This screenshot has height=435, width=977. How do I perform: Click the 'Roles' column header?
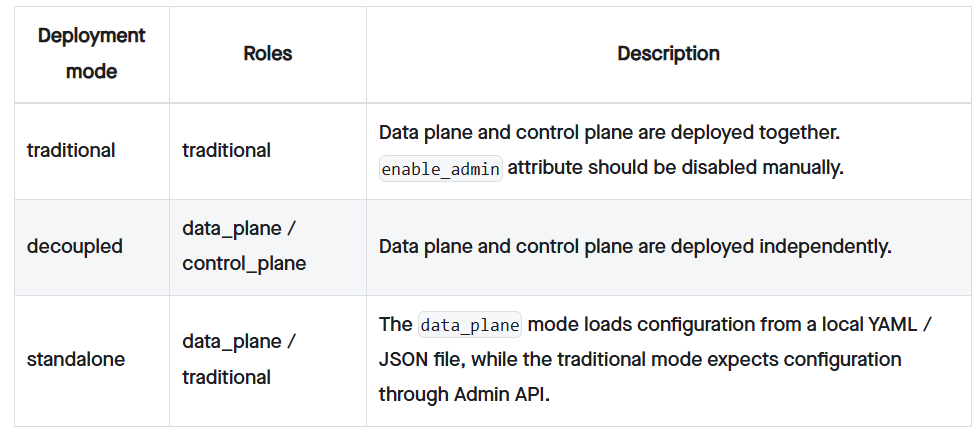click(x=267, y=53)
